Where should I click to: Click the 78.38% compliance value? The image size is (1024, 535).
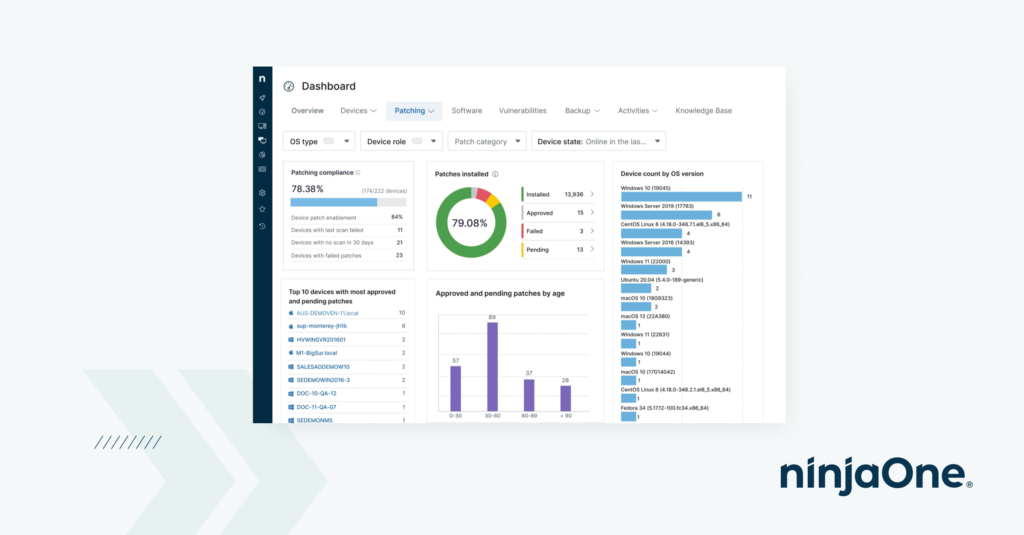pos(308,189)
